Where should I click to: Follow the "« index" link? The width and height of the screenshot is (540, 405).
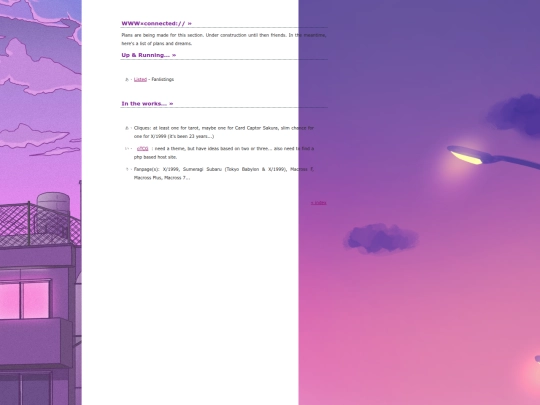tap(319, 203)
